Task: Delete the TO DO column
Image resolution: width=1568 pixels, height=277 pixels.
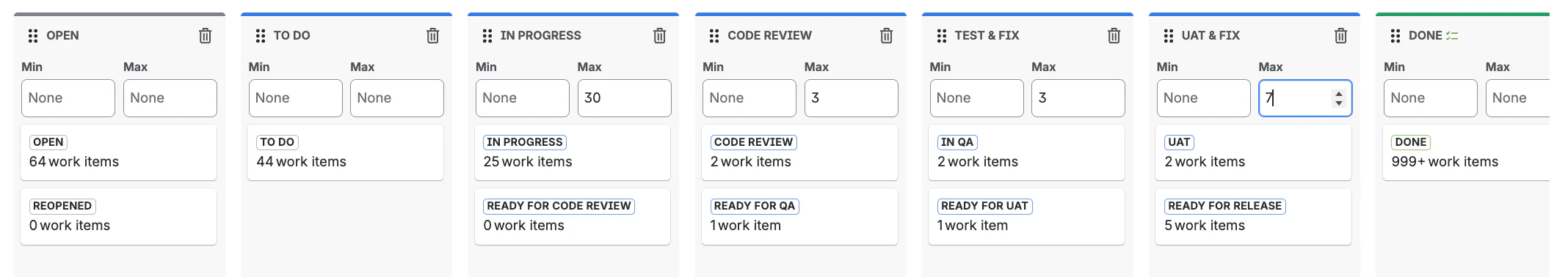Action: (433, 35)
